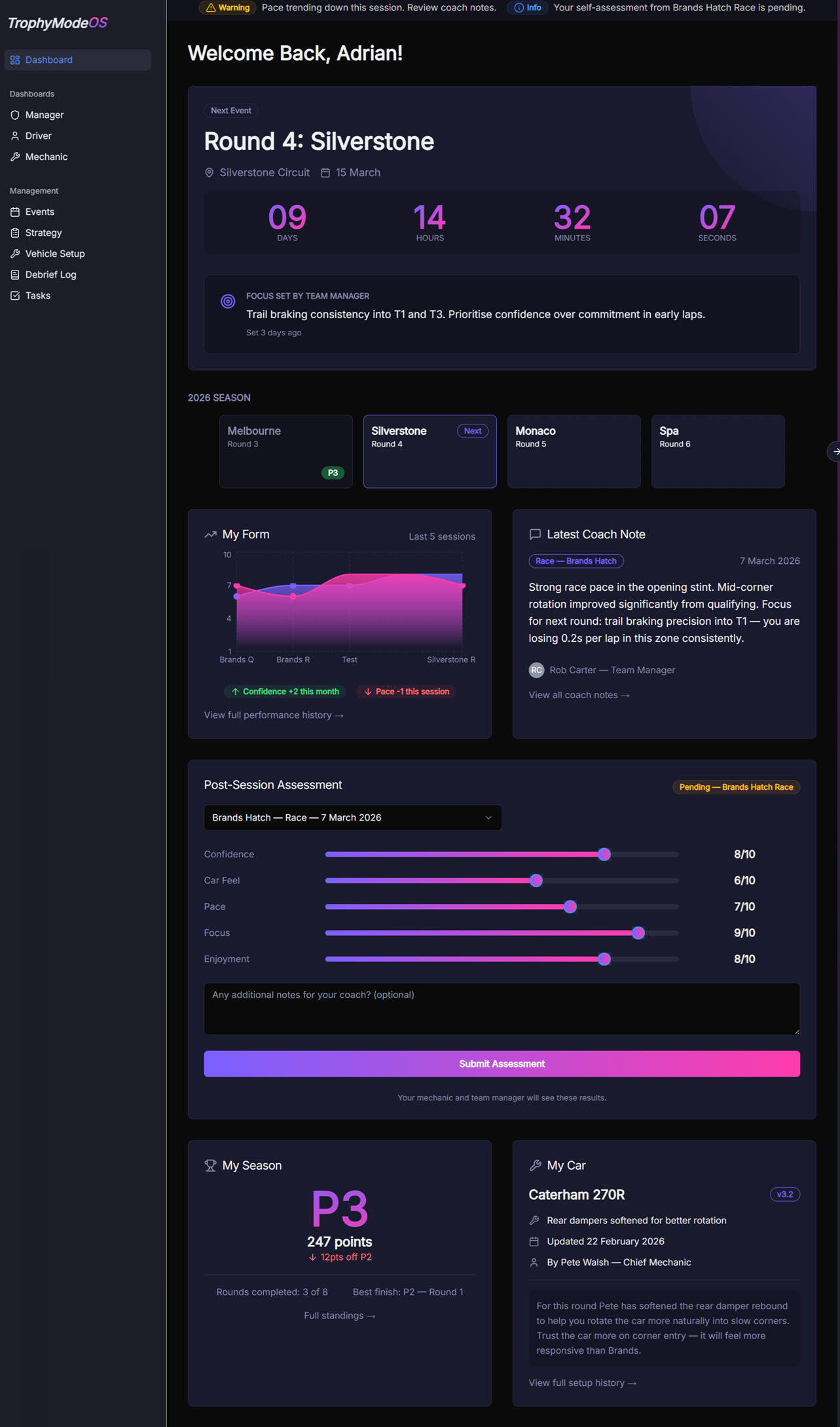Click the dropdown chevron in session selector

488,817
